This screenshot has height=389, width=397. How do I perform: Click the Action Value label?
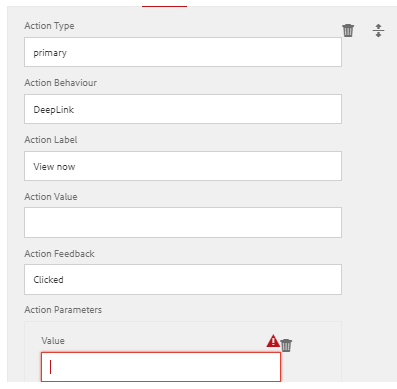[x=51, y=197]
